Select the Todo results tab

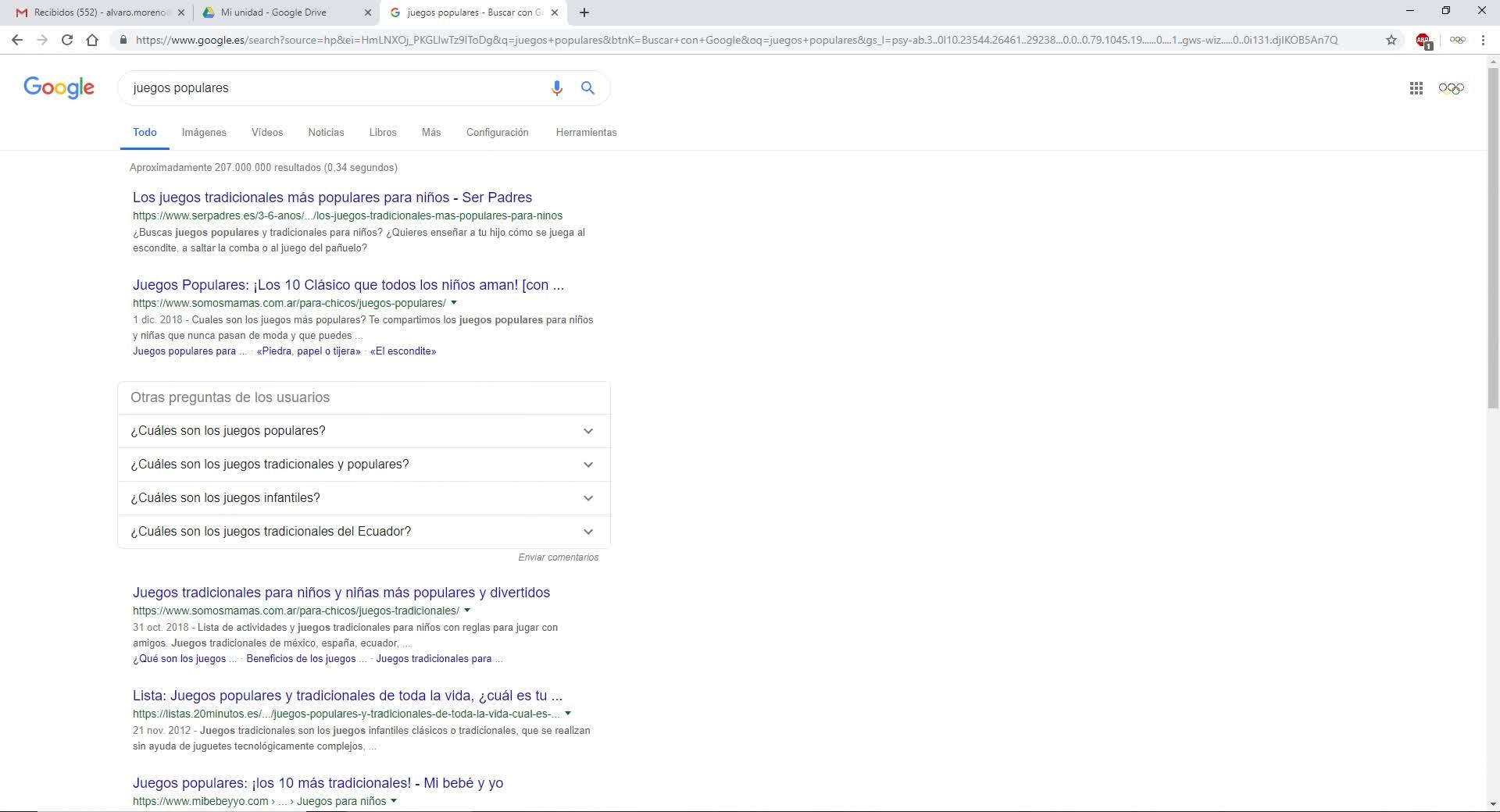145,133
